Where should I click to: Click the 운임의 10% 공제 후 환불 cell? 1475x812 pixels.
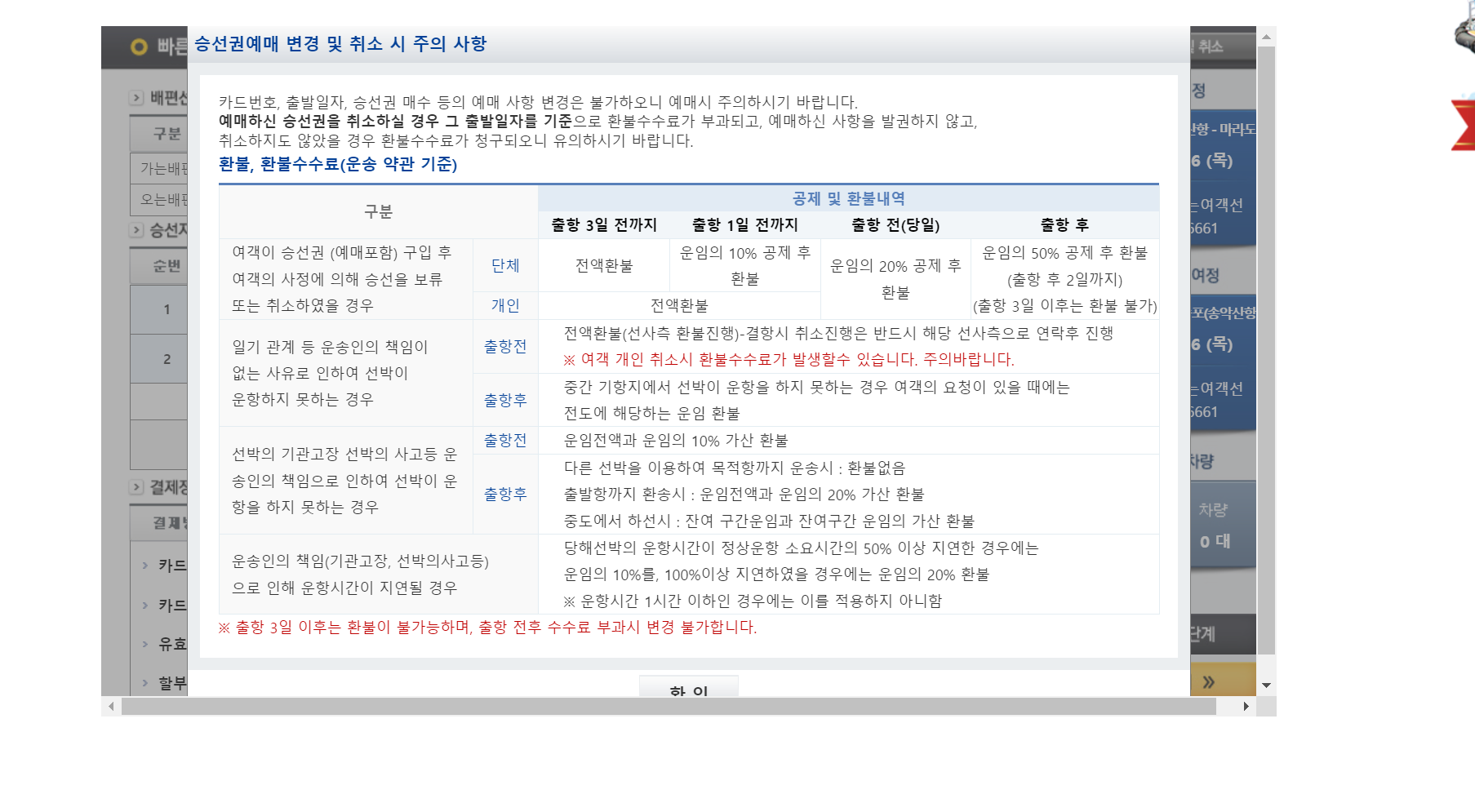tap(744, 265)
